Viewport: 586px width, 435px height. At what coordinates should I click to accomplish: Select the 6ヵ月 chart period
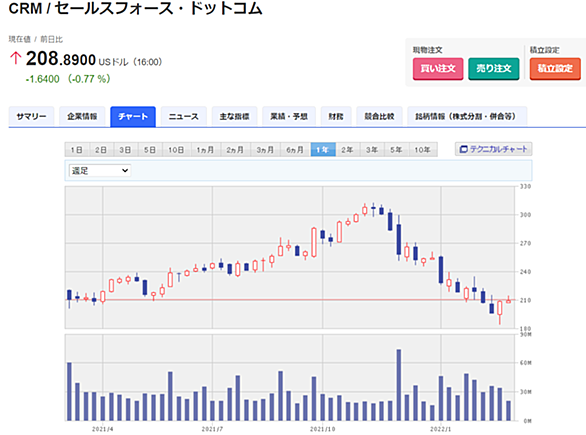(295, 150)
